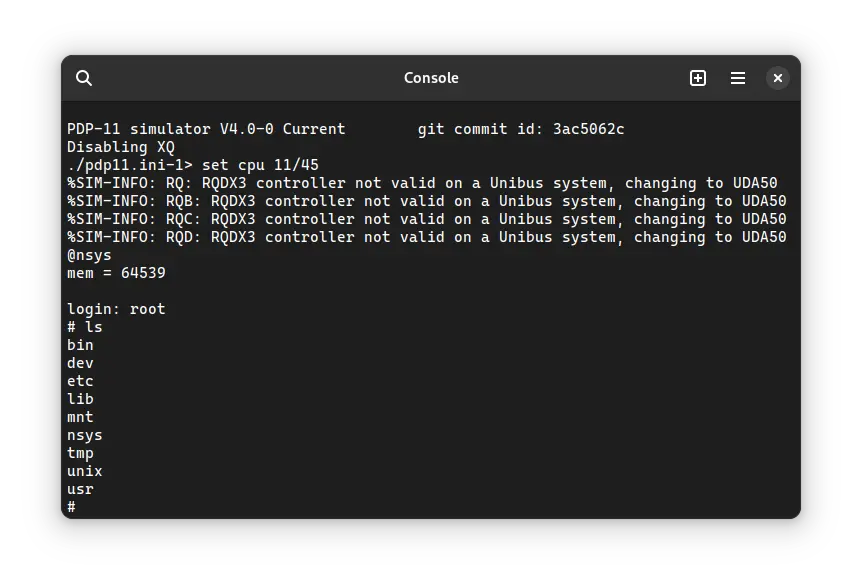Image resolution: width=862 pixels, height=586 pixels.
Task: Open Console's main menu options
Action: pyautogui.click(x=738, y=77)
